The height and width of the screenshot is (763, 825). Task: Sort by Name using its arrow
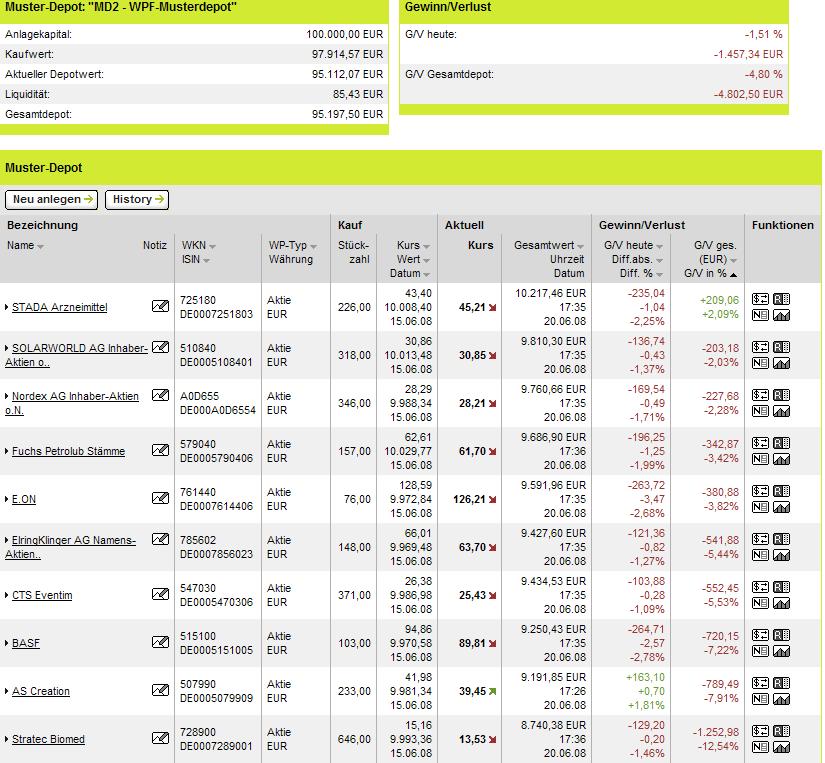pyautogui.click(x=41, y=246)
